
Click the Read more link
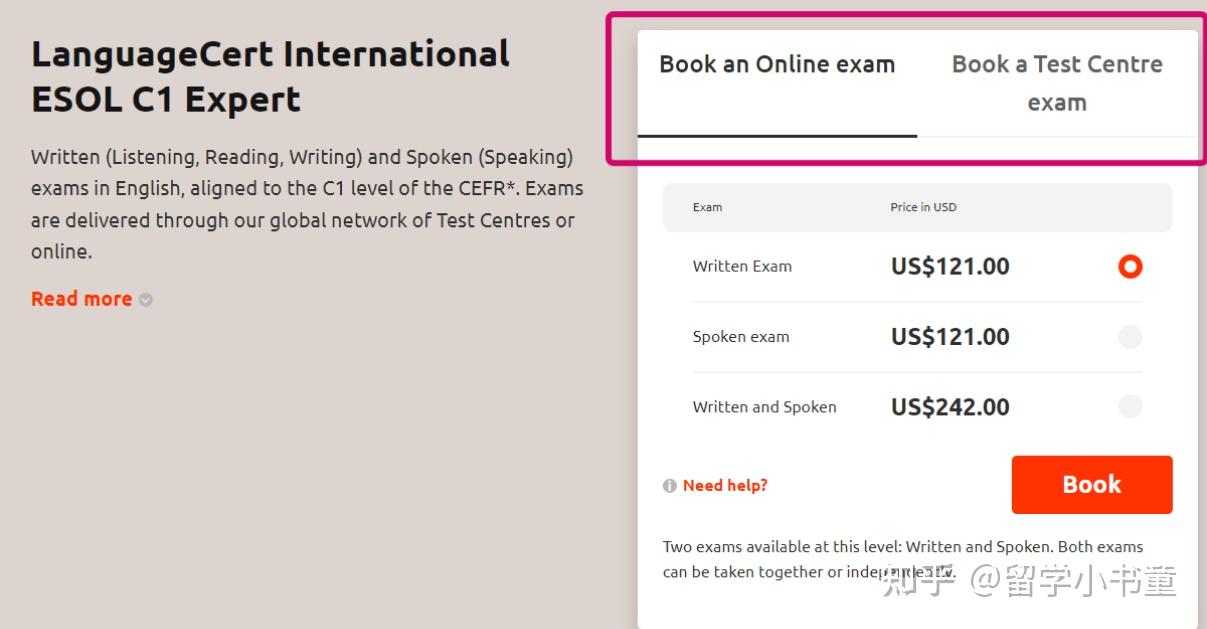pos(81,299)
